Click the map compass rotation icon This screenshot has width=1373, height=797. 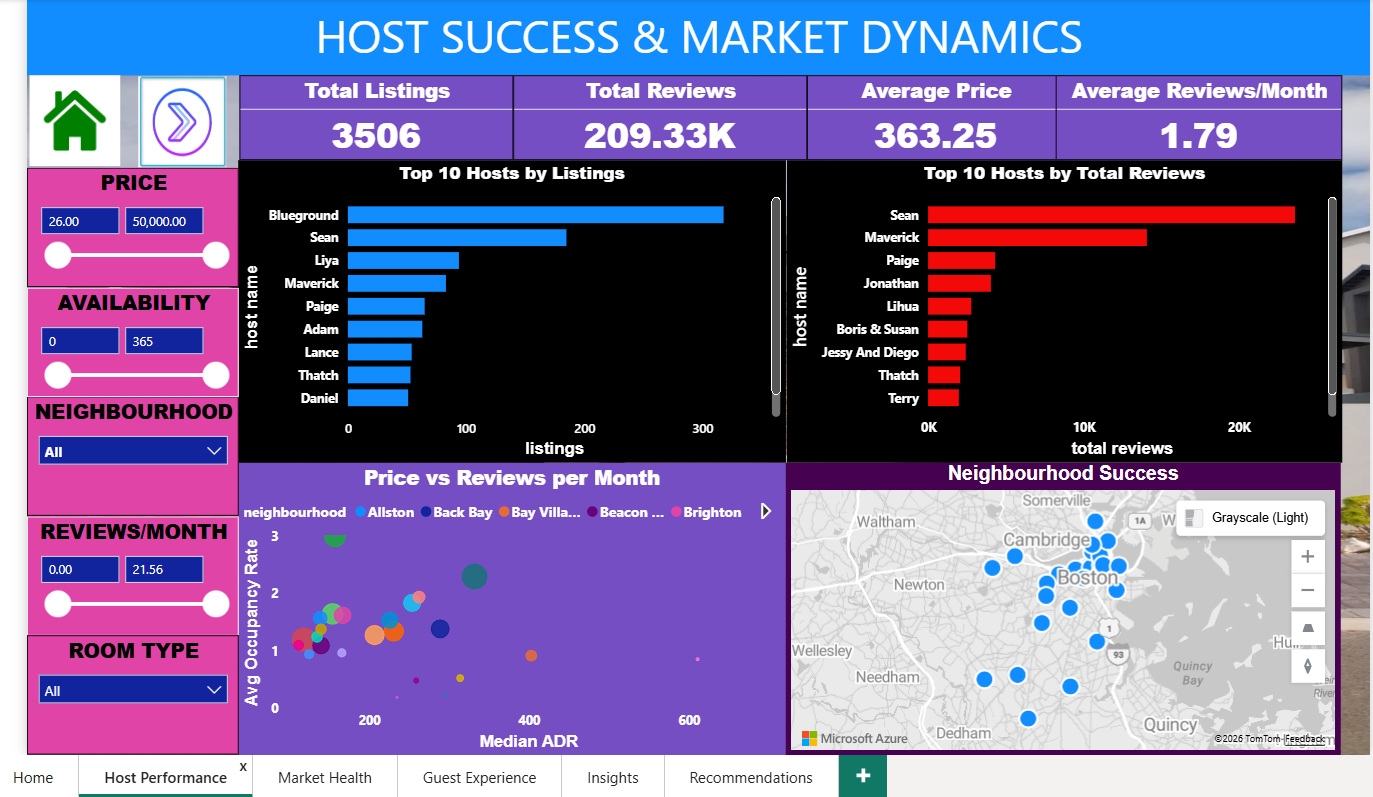coord(1307,665)
